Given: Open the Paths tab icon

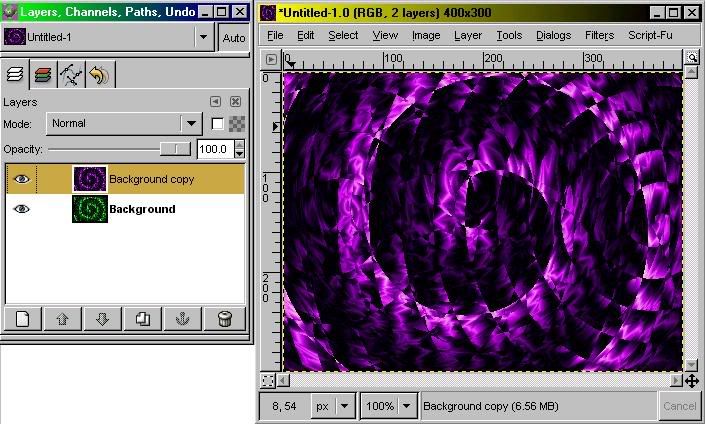Looking at the screenshot, I should 70,74.
